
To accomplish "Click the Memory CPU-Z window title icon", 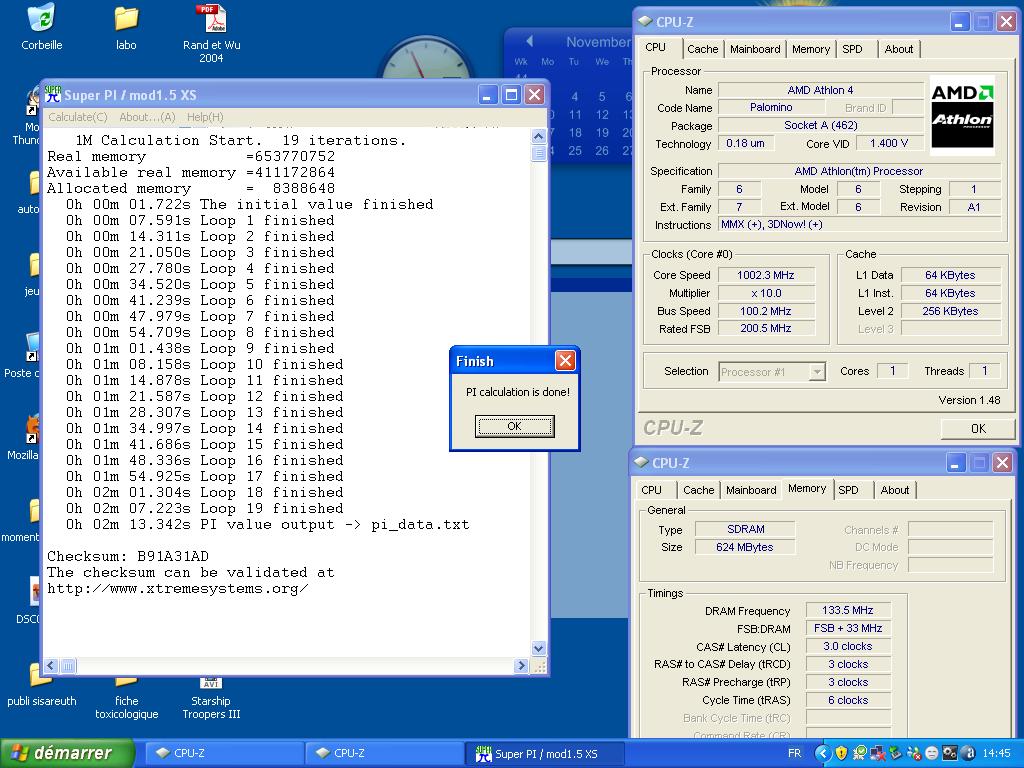I will [x=641, y=462].
